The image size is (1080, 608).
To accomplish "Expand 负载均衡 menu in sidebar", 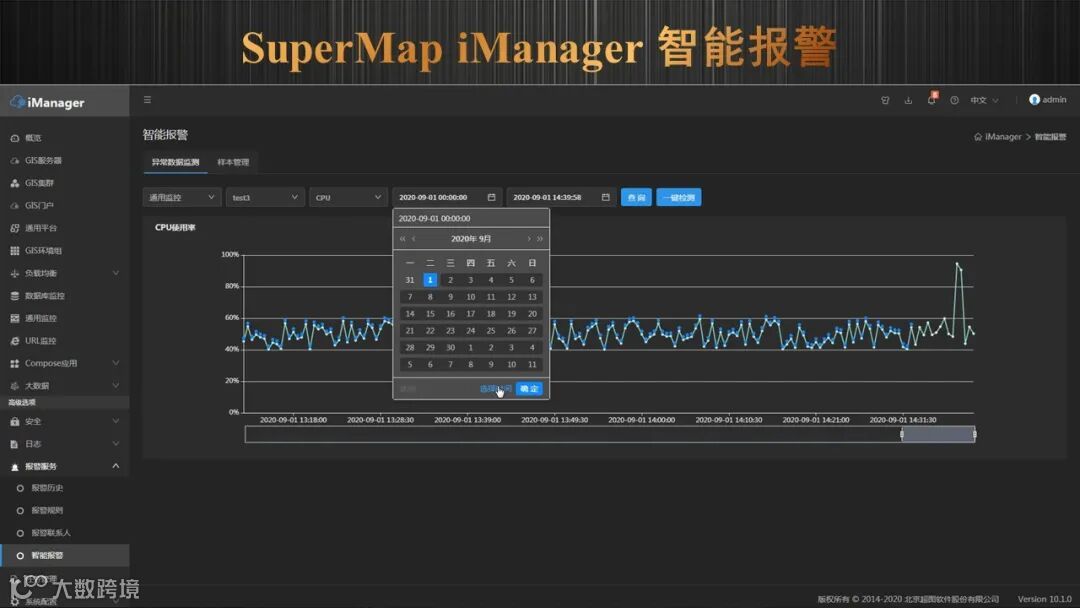I will tap(65, 273).
